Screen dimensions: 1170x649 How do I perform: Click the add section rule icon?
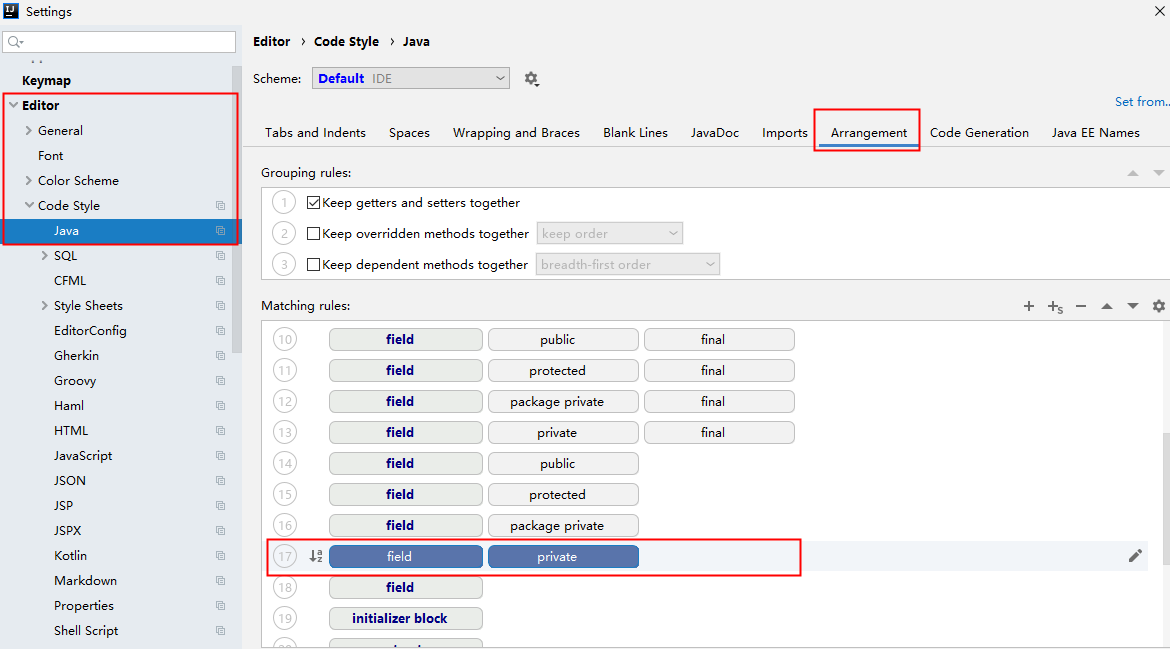coord(1055,307)
